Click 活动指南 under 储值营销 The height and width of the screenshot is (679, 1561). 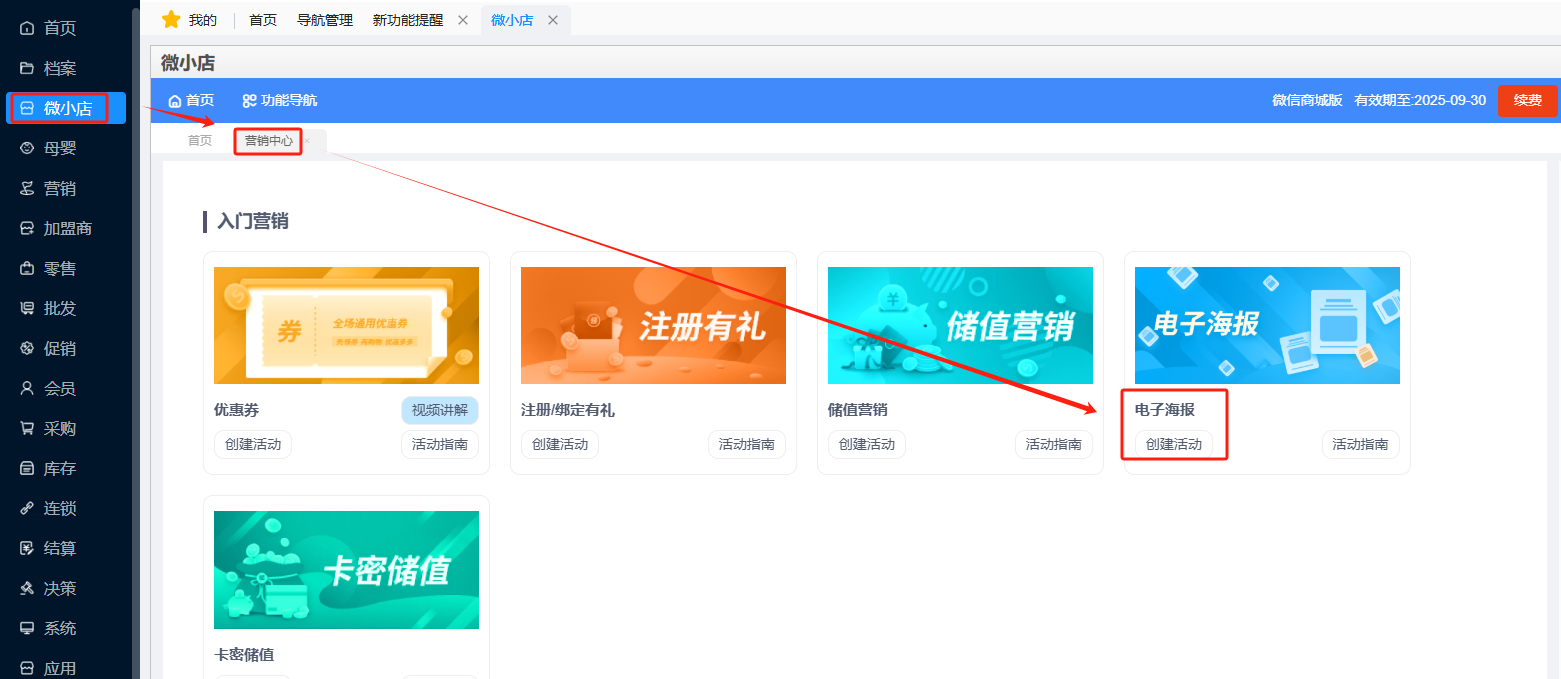tap(1054, 444)
